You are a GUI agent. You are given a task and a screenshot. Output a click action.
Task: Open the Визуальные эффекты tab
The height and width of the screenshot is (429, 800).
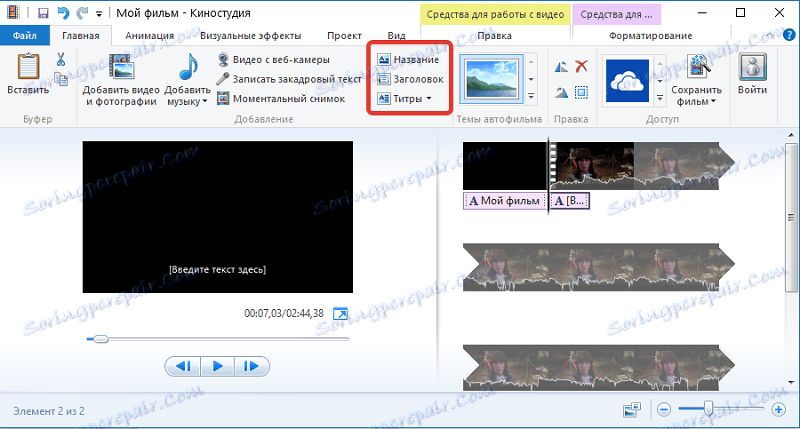click(251, 36)
